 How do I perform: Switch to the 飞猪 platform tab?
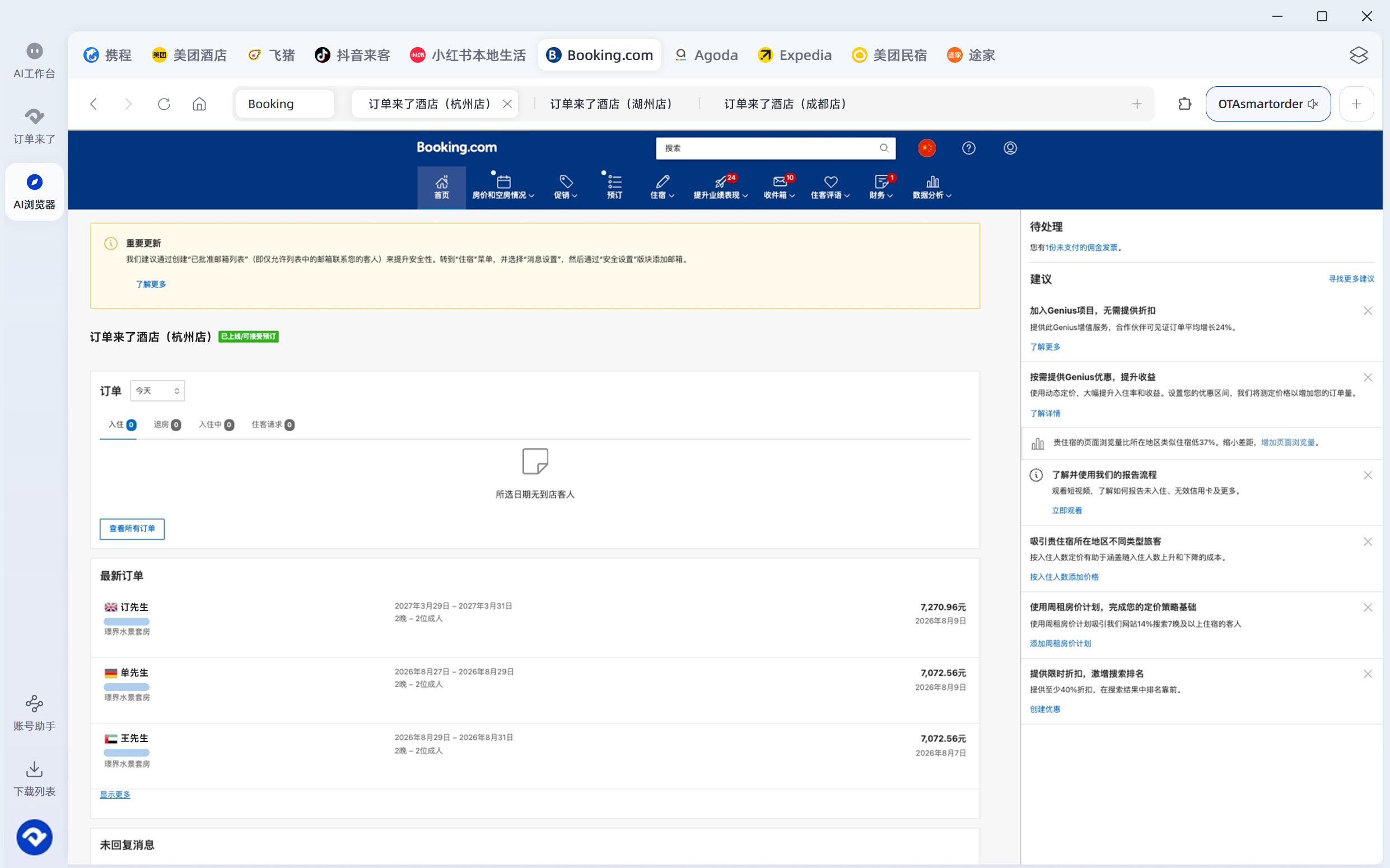[x=271, y=55]
